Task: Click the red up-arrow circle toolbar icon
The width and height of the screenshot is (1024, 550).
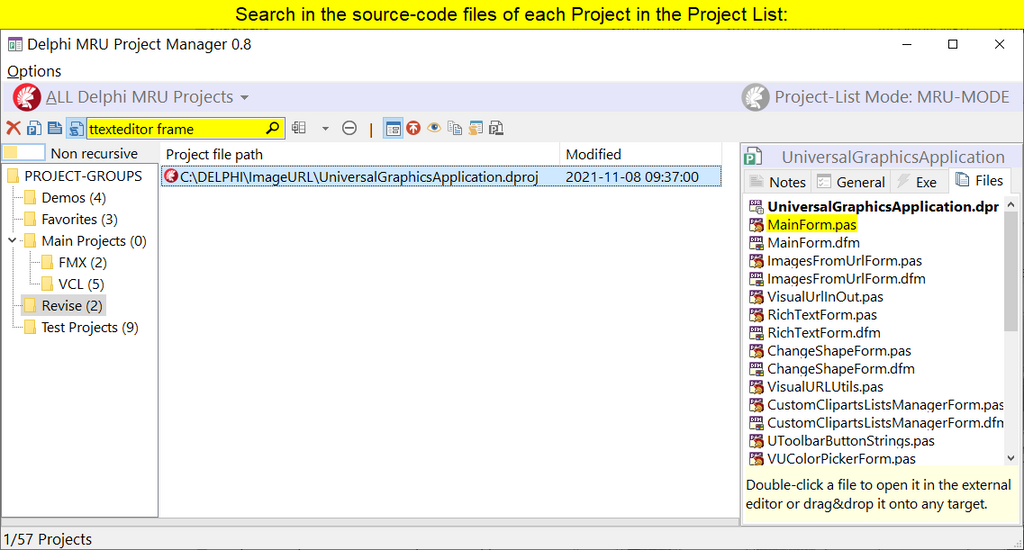Action: (413, 128)
